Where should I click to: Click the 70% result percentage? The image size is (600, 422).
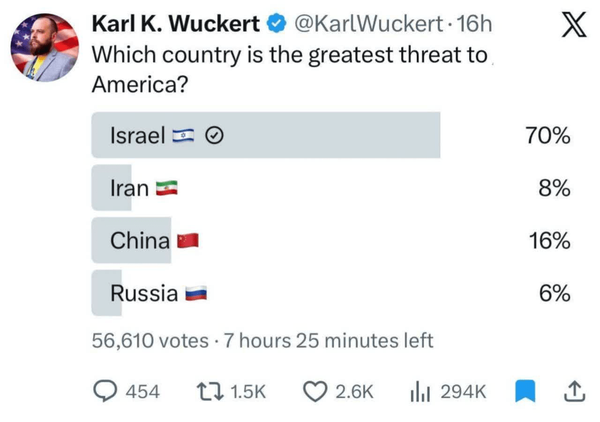[548, 135]
